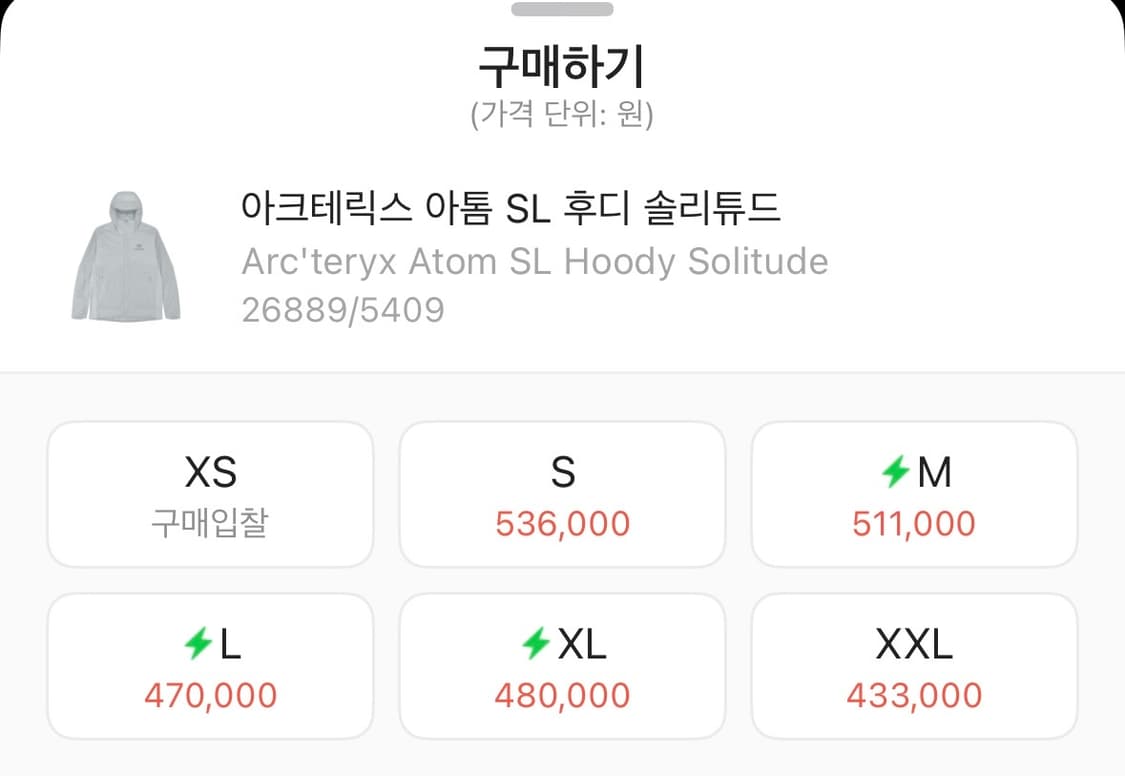
Task: Click the price 536,000 under size S
Action: (562, 523)
